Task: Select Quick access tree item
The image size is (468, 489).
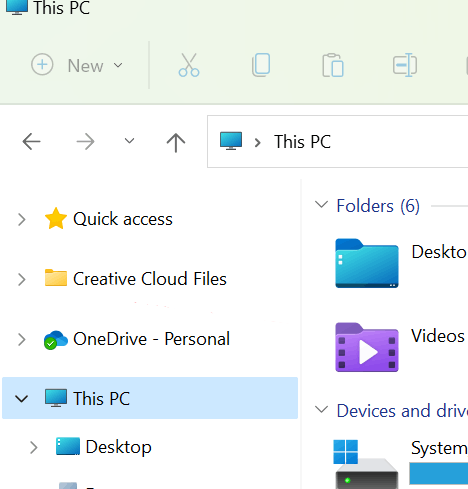Action: [123, 219]
